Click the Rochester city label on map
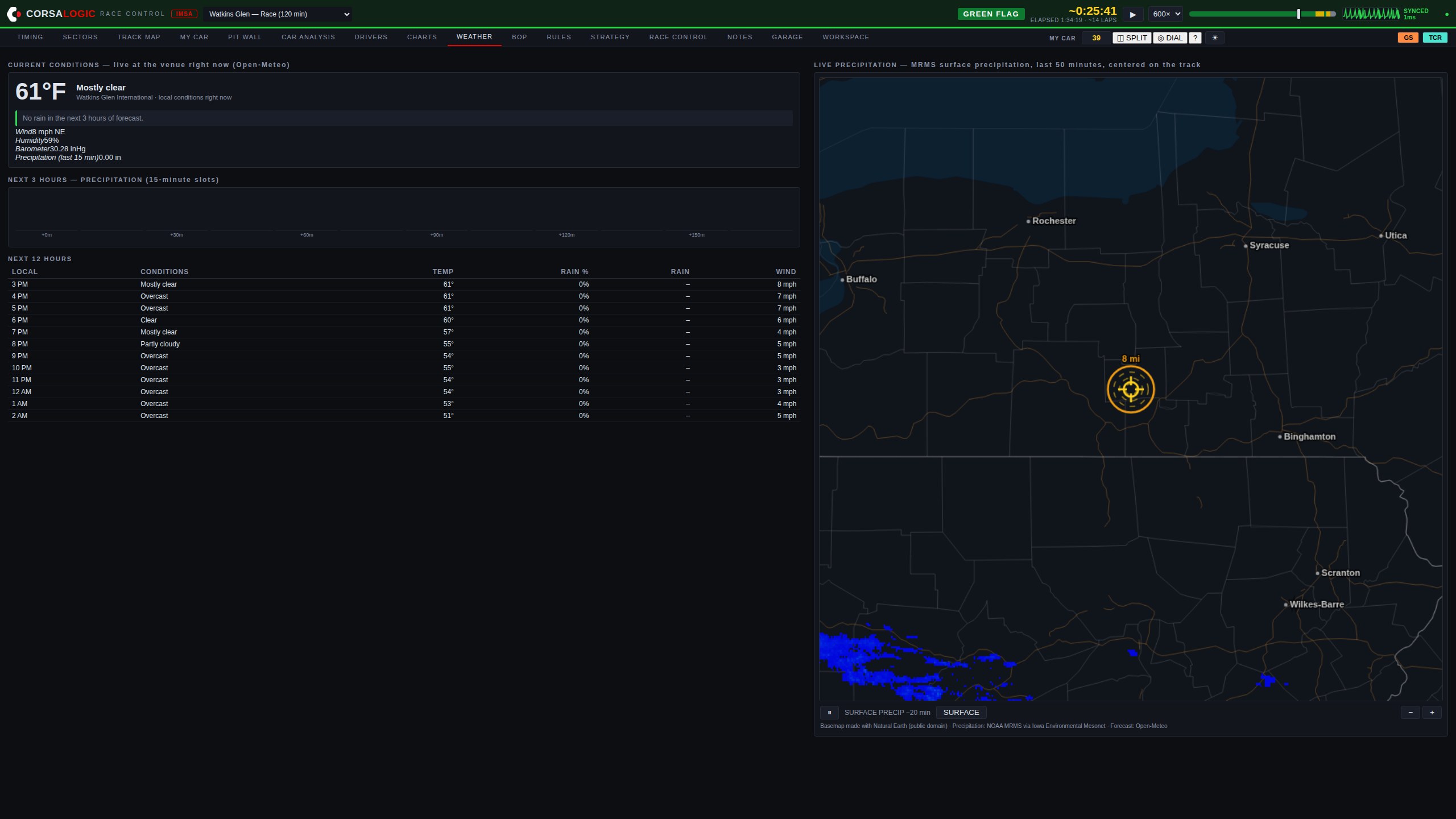The height and width of the screenshot is (819, 1456). click(1054, 221)
